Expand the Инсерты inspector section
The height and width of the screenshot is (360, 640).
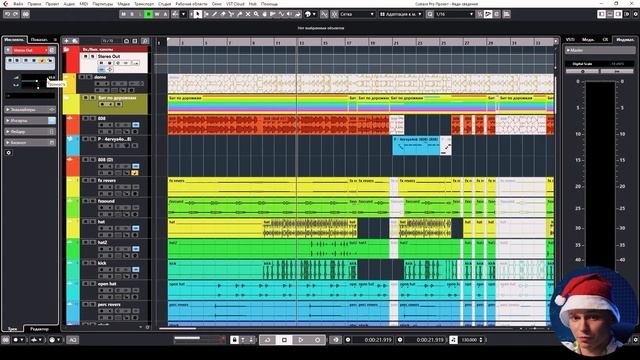[30, 121]
